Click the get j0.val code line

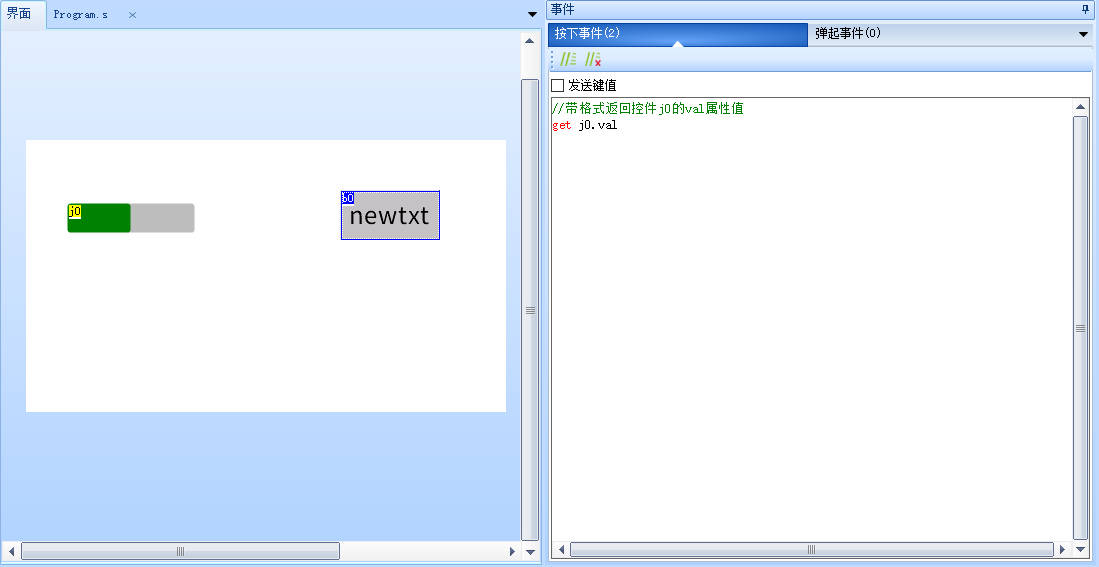click(585, 125)
